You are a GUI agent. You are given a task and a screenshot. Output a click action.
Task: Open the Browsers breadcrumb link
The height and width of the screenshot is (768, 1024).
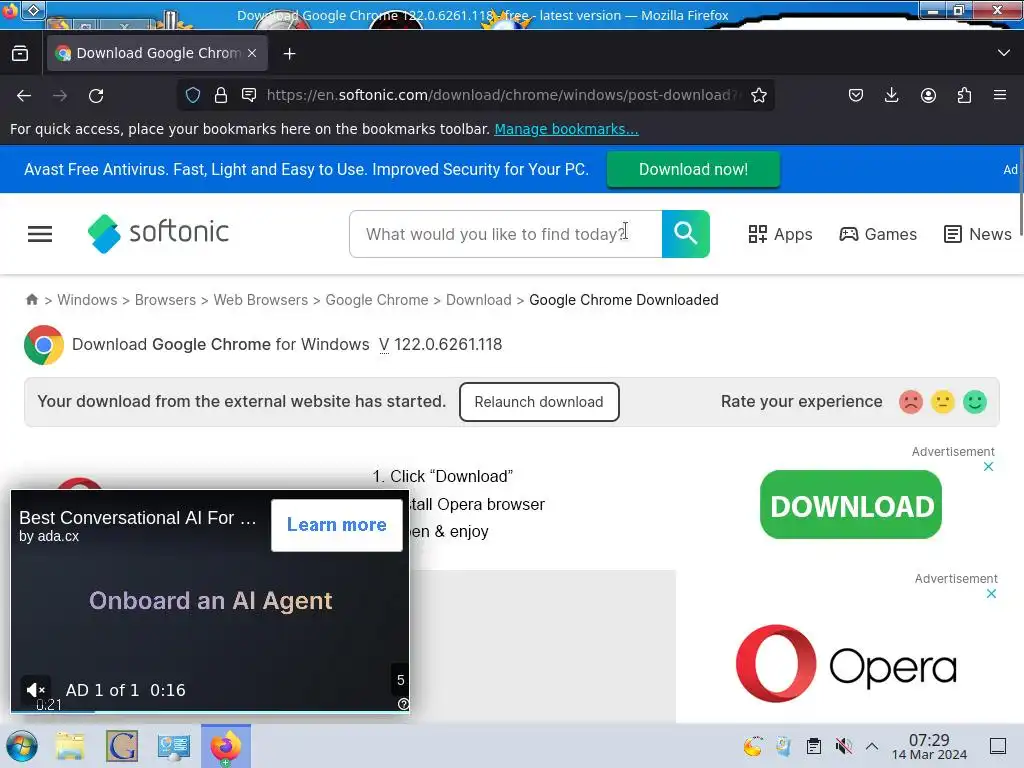(x=165, y=300)
